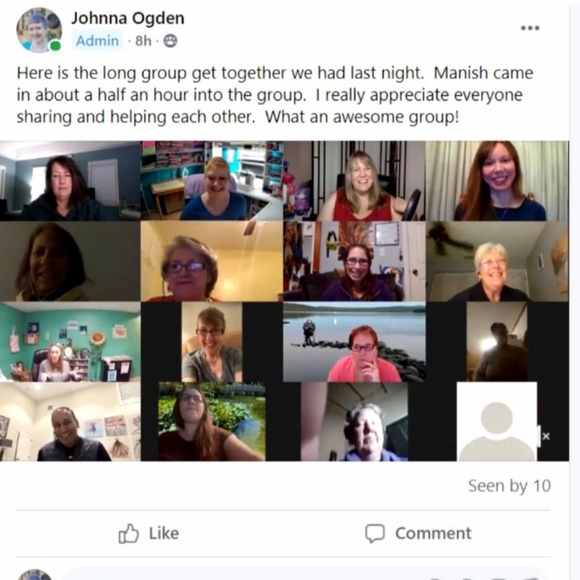Viewport: 580px width, 580px height.
Task: Click the 8h post timestamp
Action: [143, 41]
